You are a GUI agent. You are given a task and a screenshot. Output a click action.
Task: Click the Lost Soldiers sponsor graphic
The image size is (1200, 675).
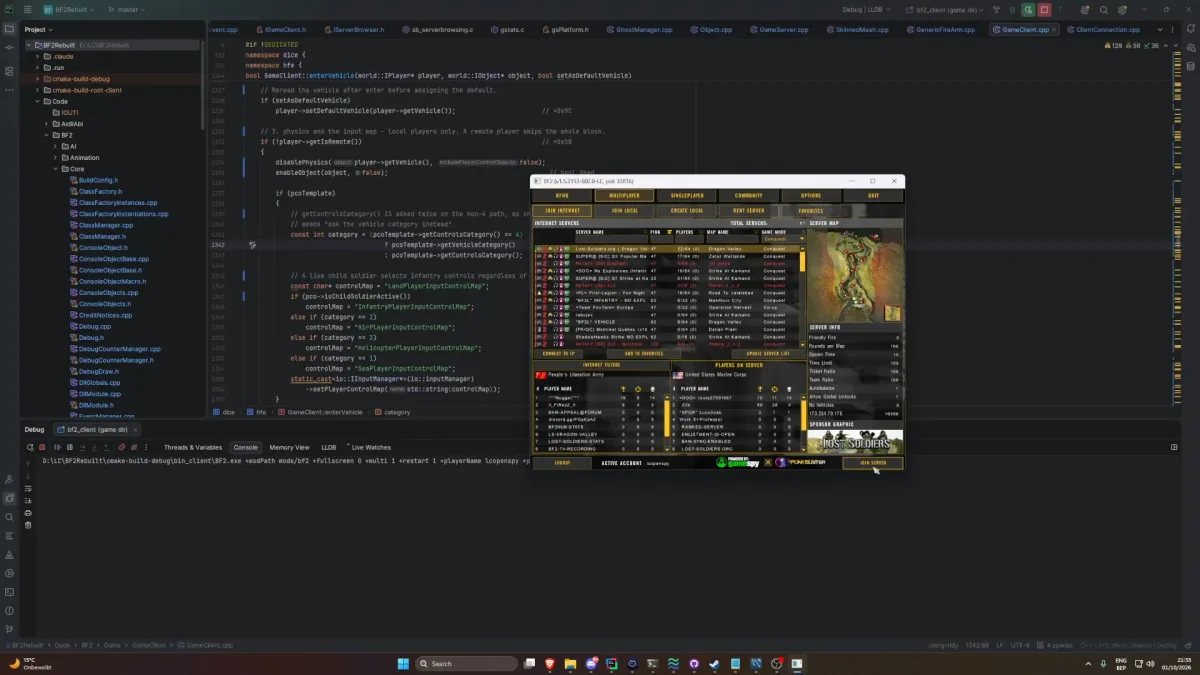click(855, 440)
